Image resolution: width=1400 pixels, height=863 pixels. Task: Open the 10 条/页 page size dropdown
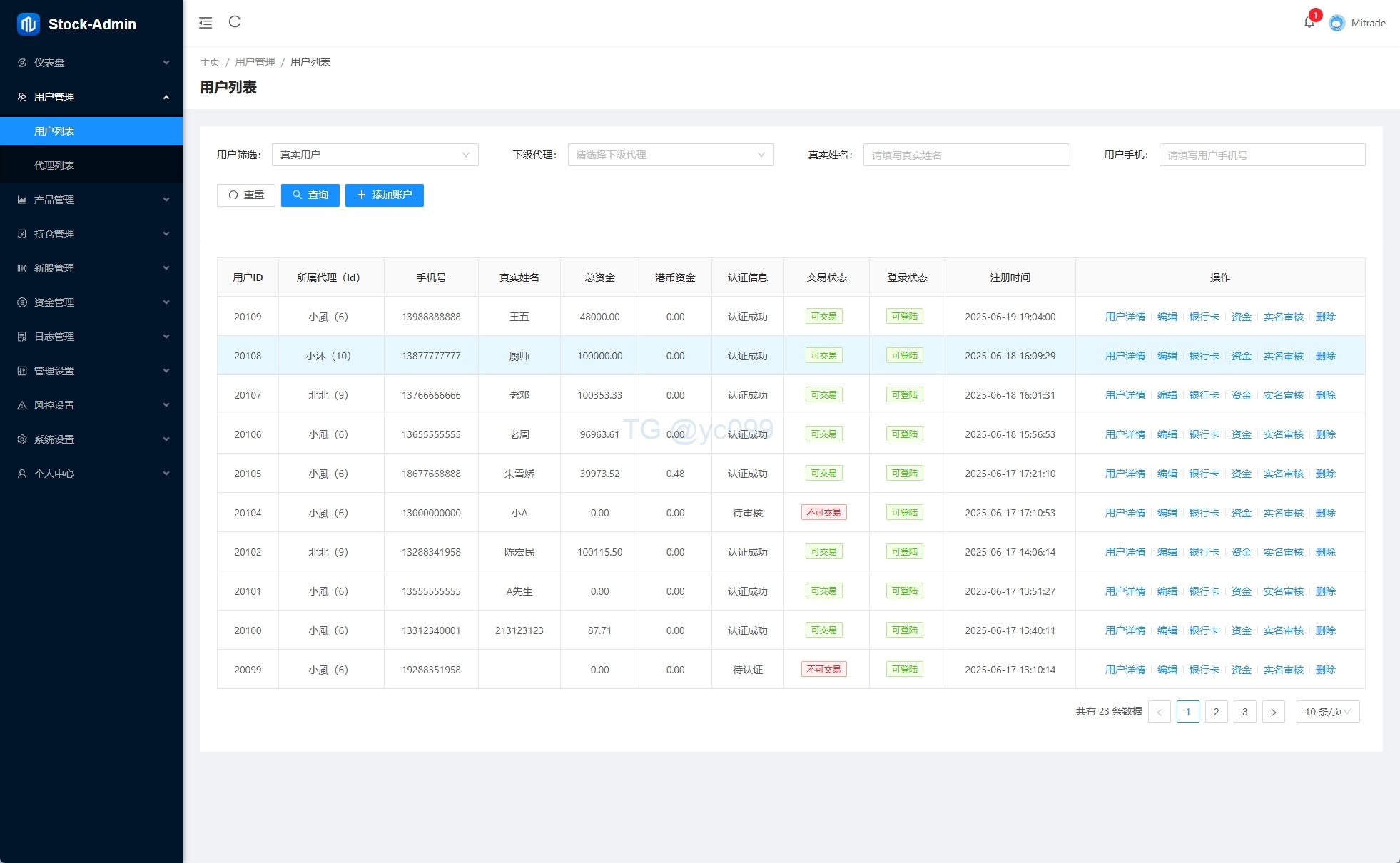coord(1327,712)
